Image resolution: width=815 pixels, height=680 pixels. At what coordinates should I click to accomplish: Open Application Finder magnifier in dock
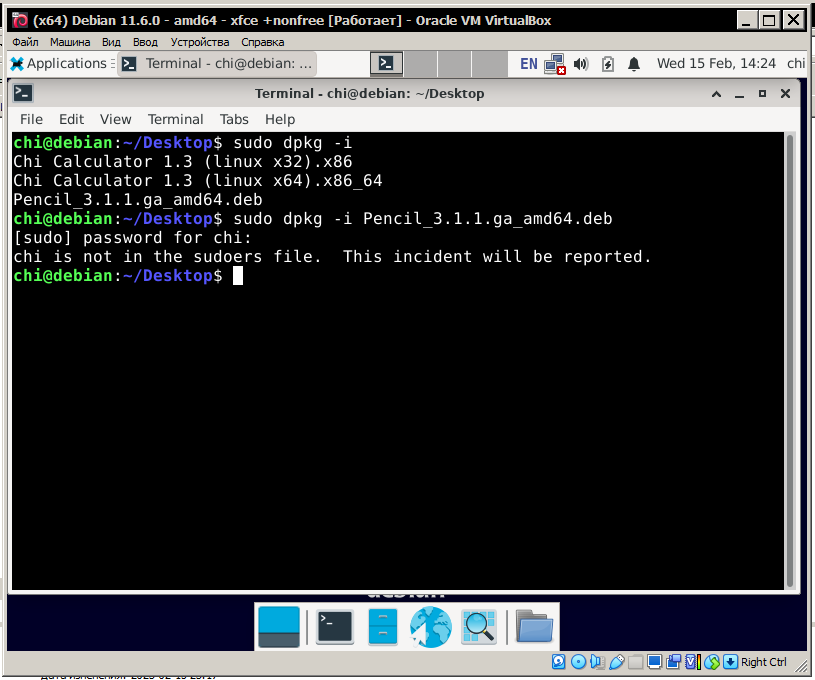[479, 627]
